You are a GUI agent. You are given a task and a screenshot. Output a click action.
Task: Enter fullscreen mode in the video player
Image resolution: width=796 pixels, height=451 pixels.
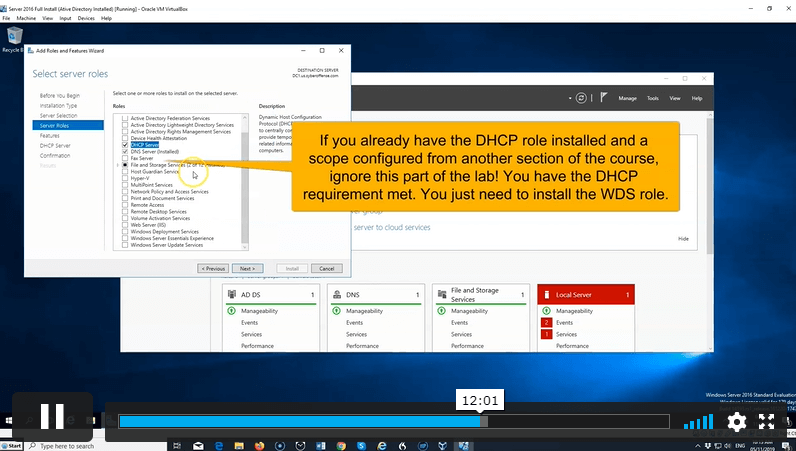[x=767, y=421]
